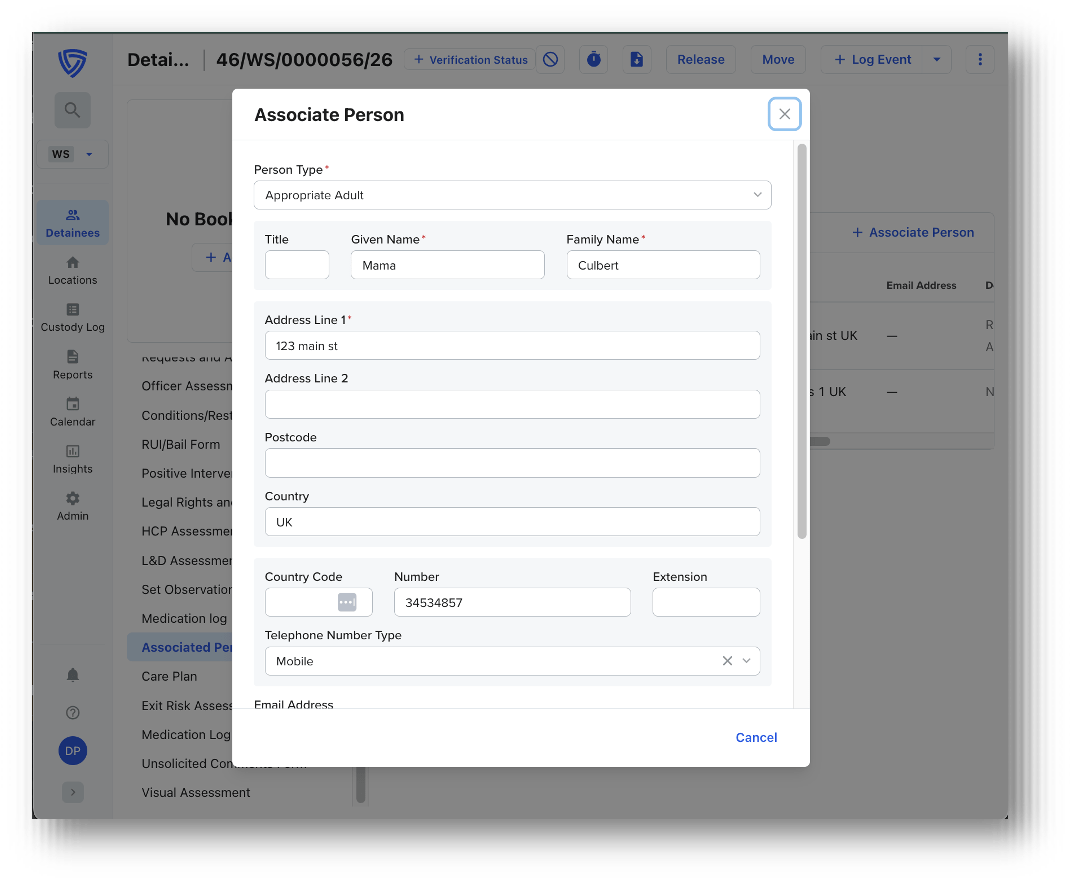This screenshot has width=1070, height=882.
Task: Click the document download icon
Action: 636,60
